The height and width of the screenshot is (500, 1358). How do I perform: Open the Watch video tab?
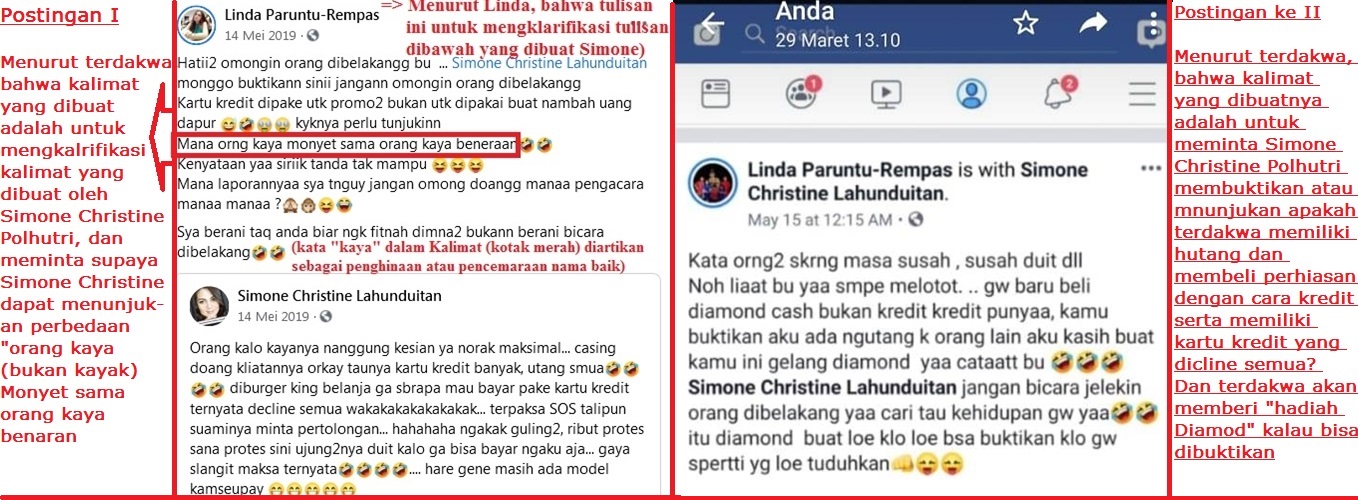coord(886,94)
